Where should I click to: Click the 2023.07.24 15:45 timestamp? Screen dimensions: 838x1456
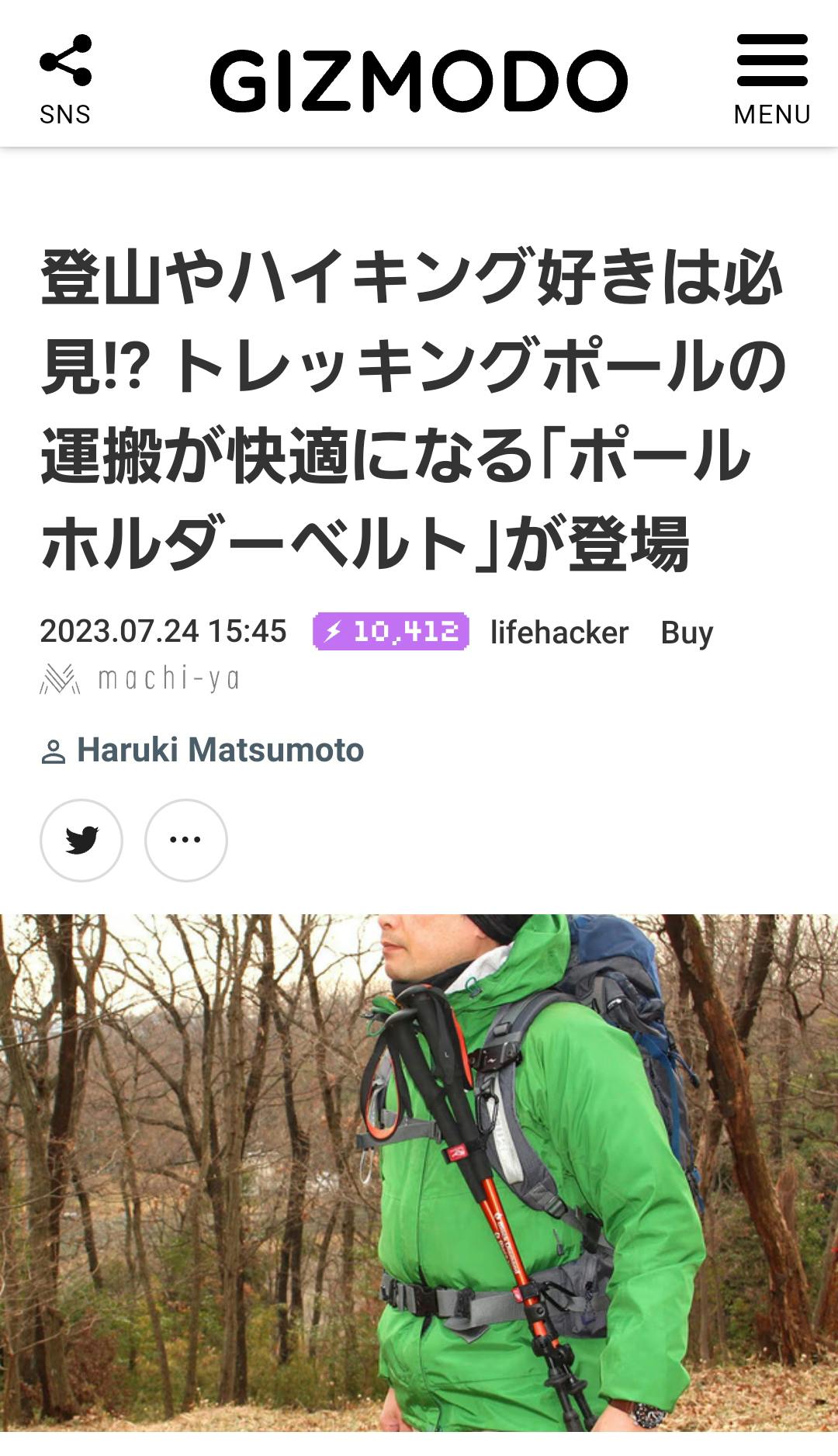coord(163,632)
